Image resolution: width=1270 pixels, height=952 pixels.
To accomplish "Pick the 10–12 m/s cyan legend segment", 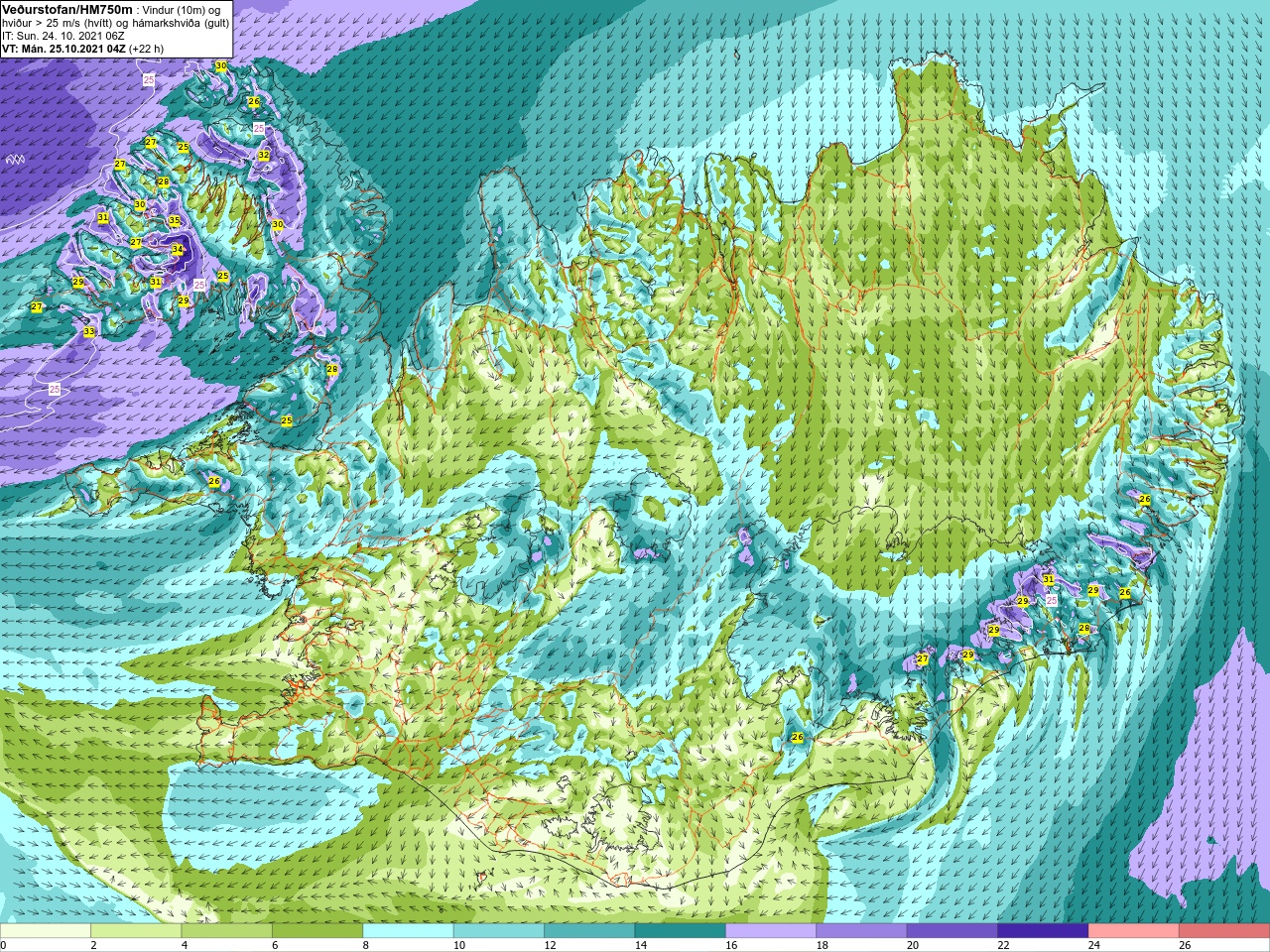I will (499, 931).
